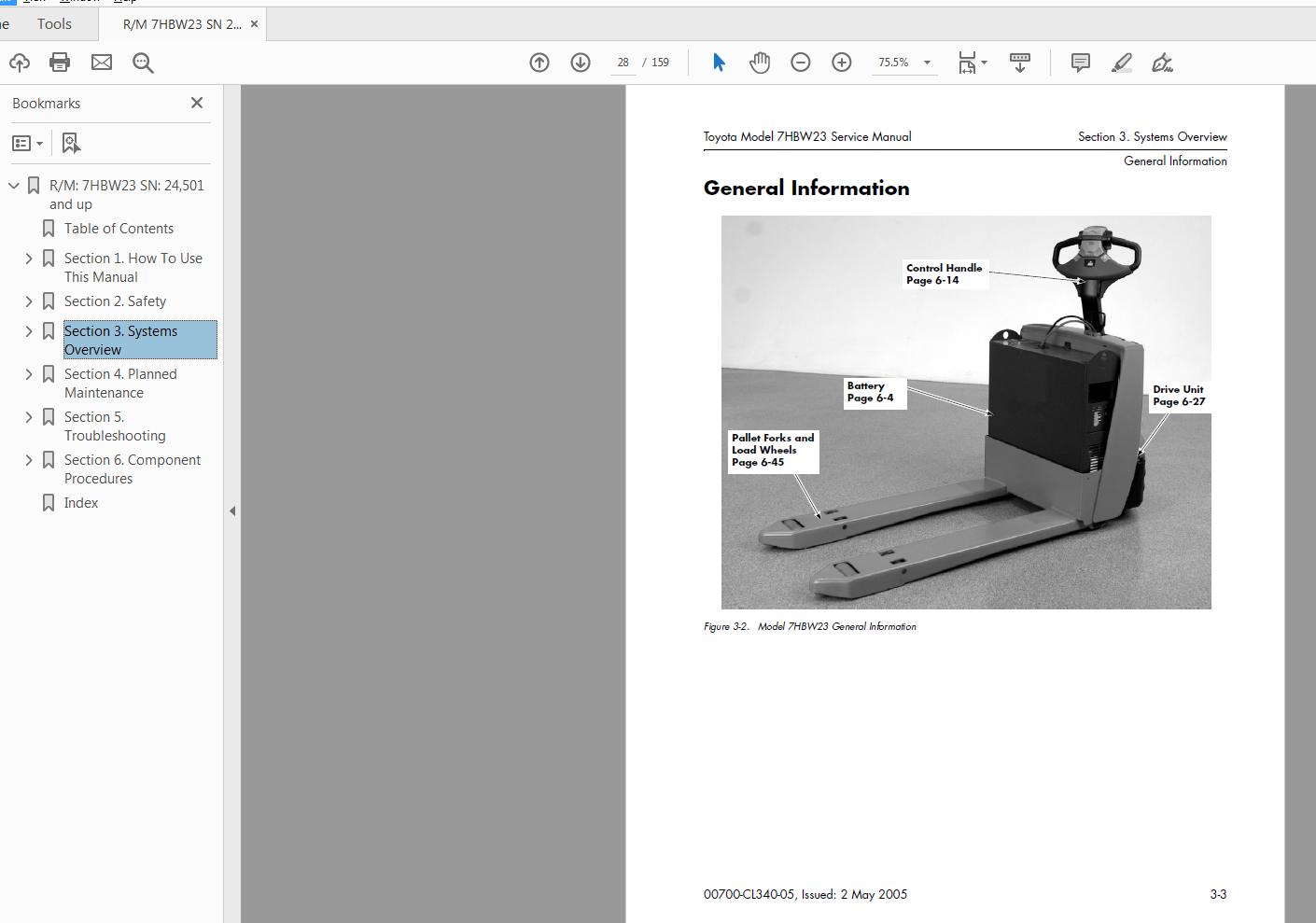Select R/M: 7HBW23 SN: 24,501 and up bookmark
The image size is (1316, 923).
point(127,195)
